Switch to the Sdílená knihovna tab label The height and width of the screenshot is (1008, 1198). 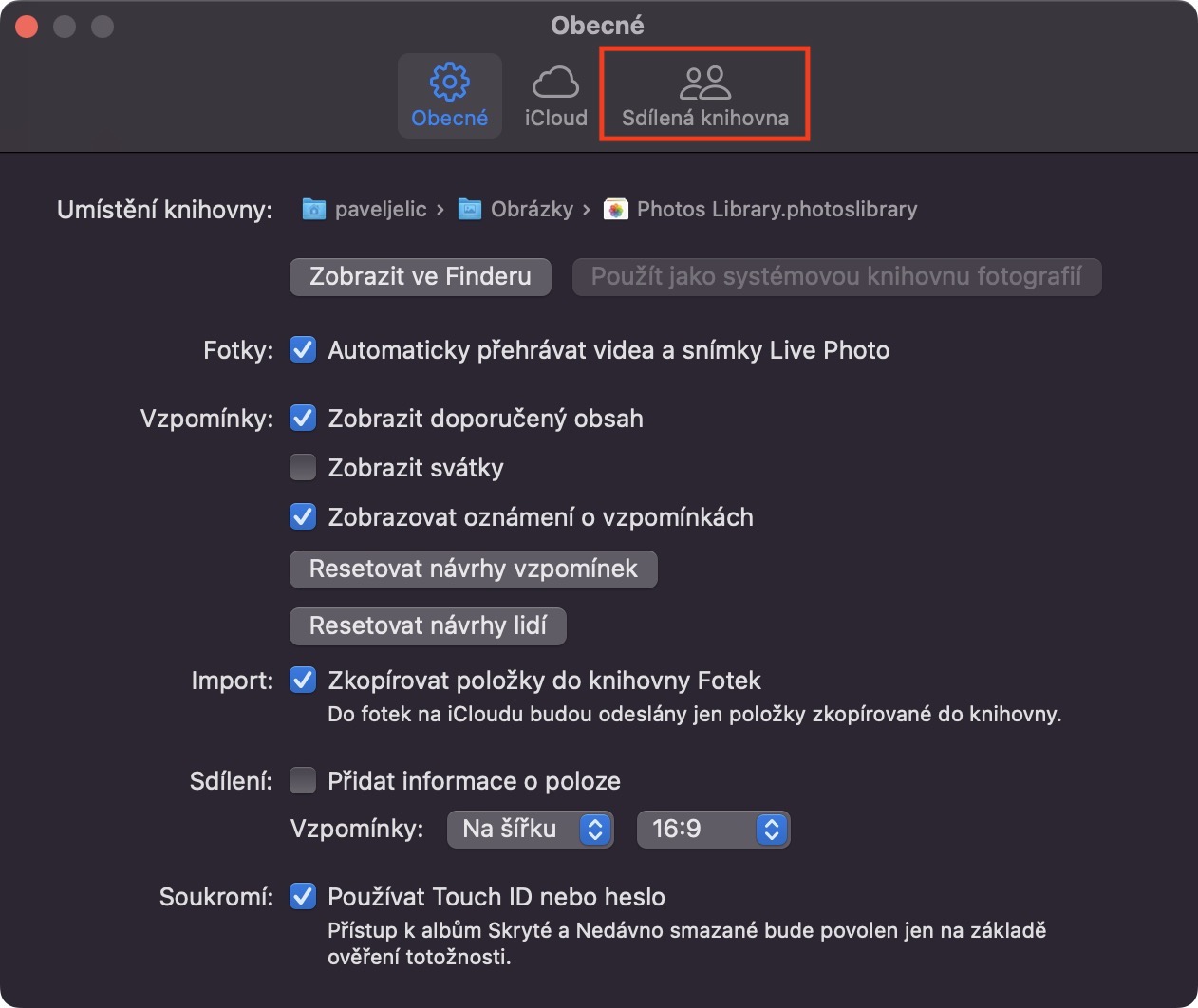point(704,119)
